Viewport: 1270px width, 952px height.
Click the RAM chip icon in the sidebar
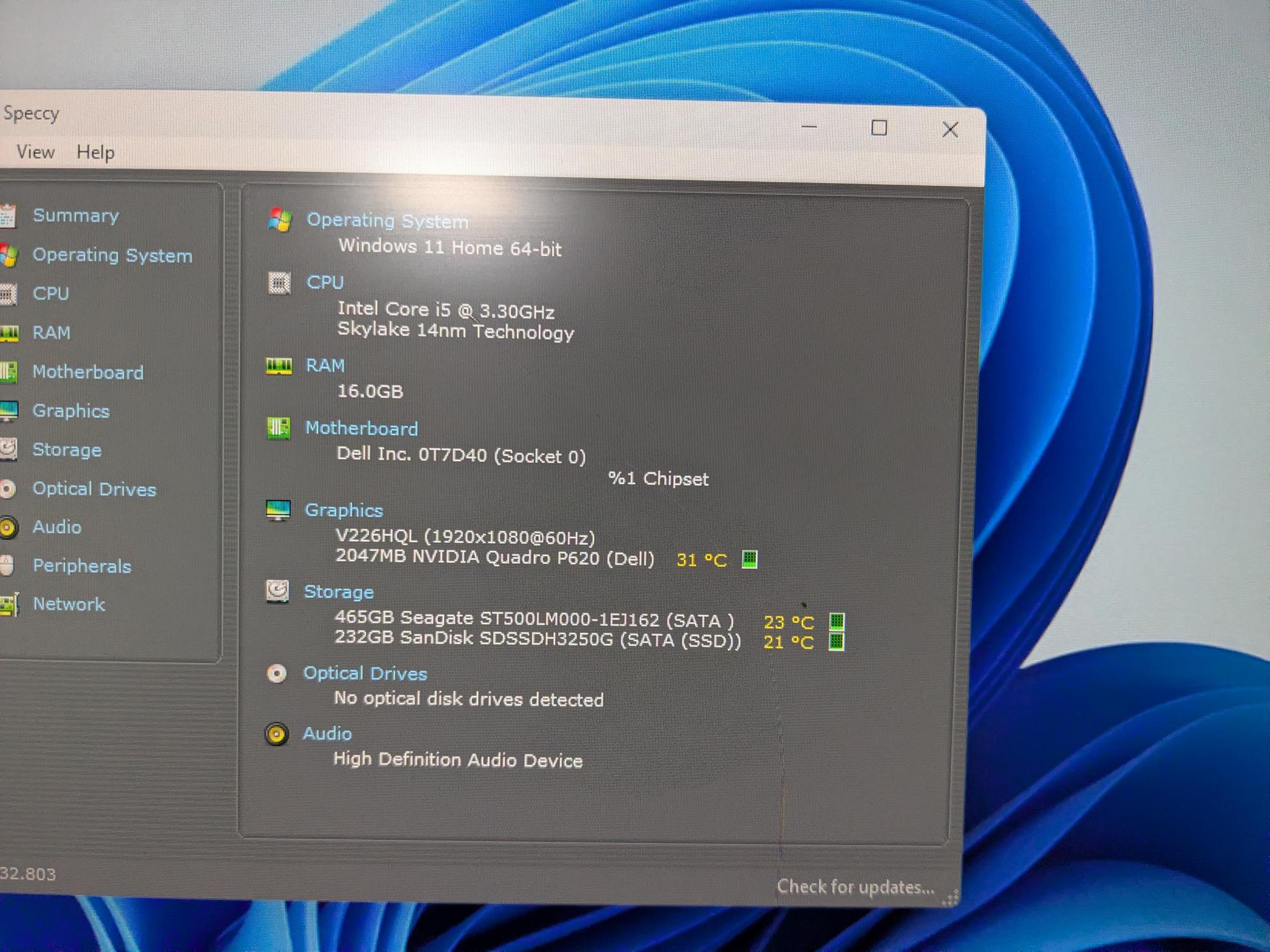9,333
